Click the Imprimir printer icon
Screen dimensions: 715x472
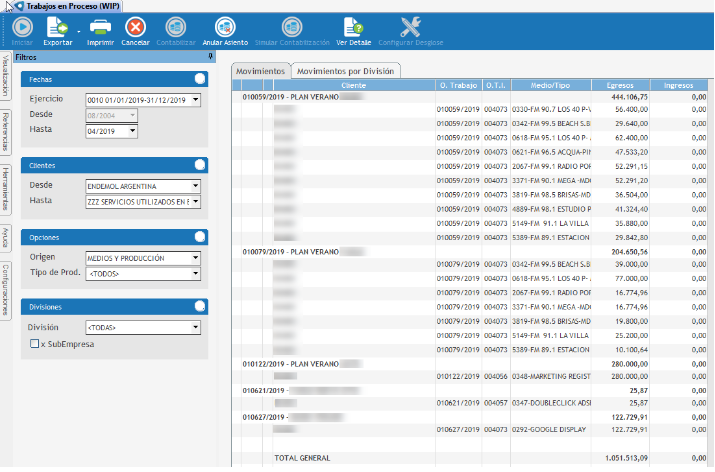pyautogui.click(x=100, y=28)
